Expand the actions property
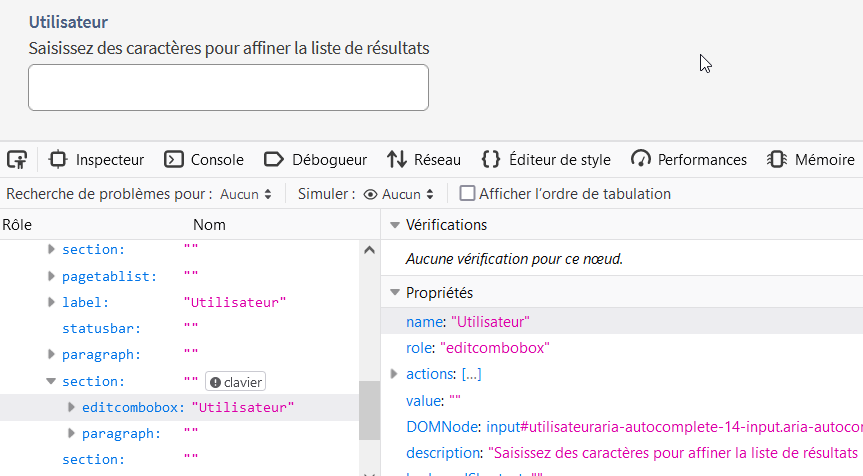863x476 pixels. click(394, 374)
